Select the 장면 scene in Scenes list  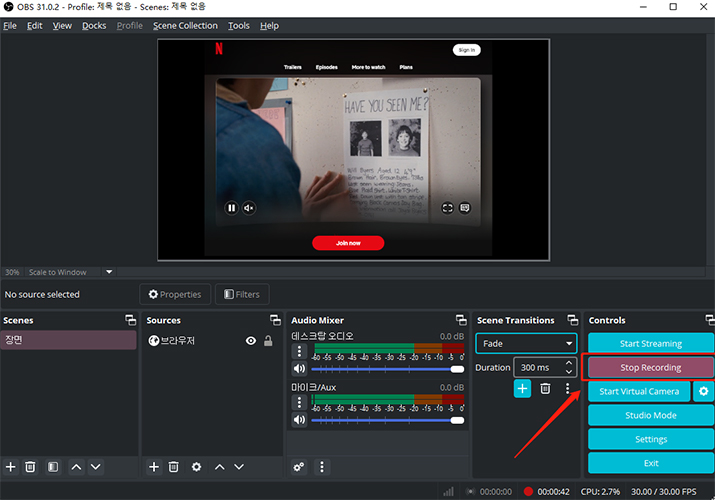click(68, 340)
